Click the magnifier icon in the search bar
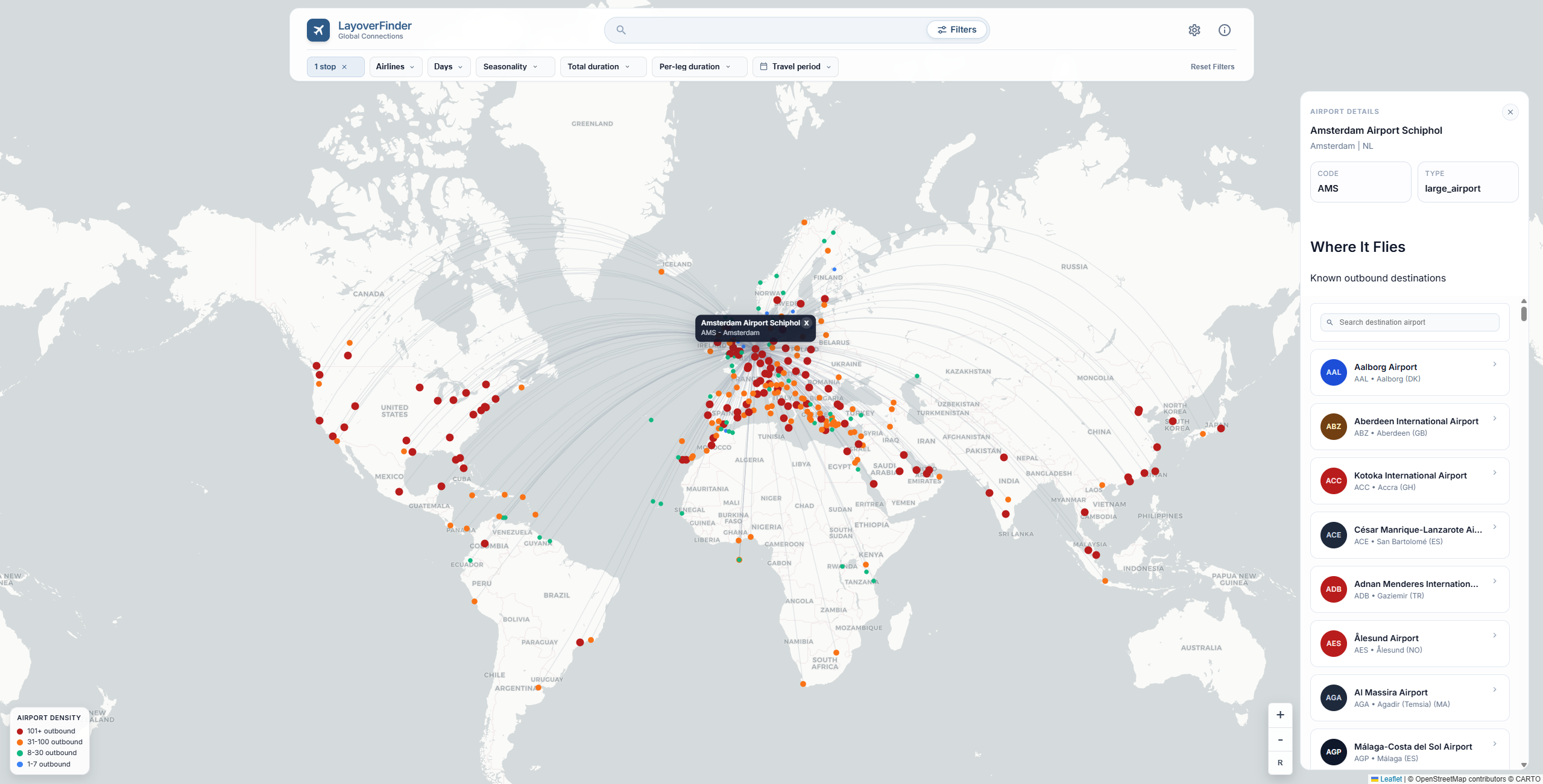 click(x=620, y=29)
